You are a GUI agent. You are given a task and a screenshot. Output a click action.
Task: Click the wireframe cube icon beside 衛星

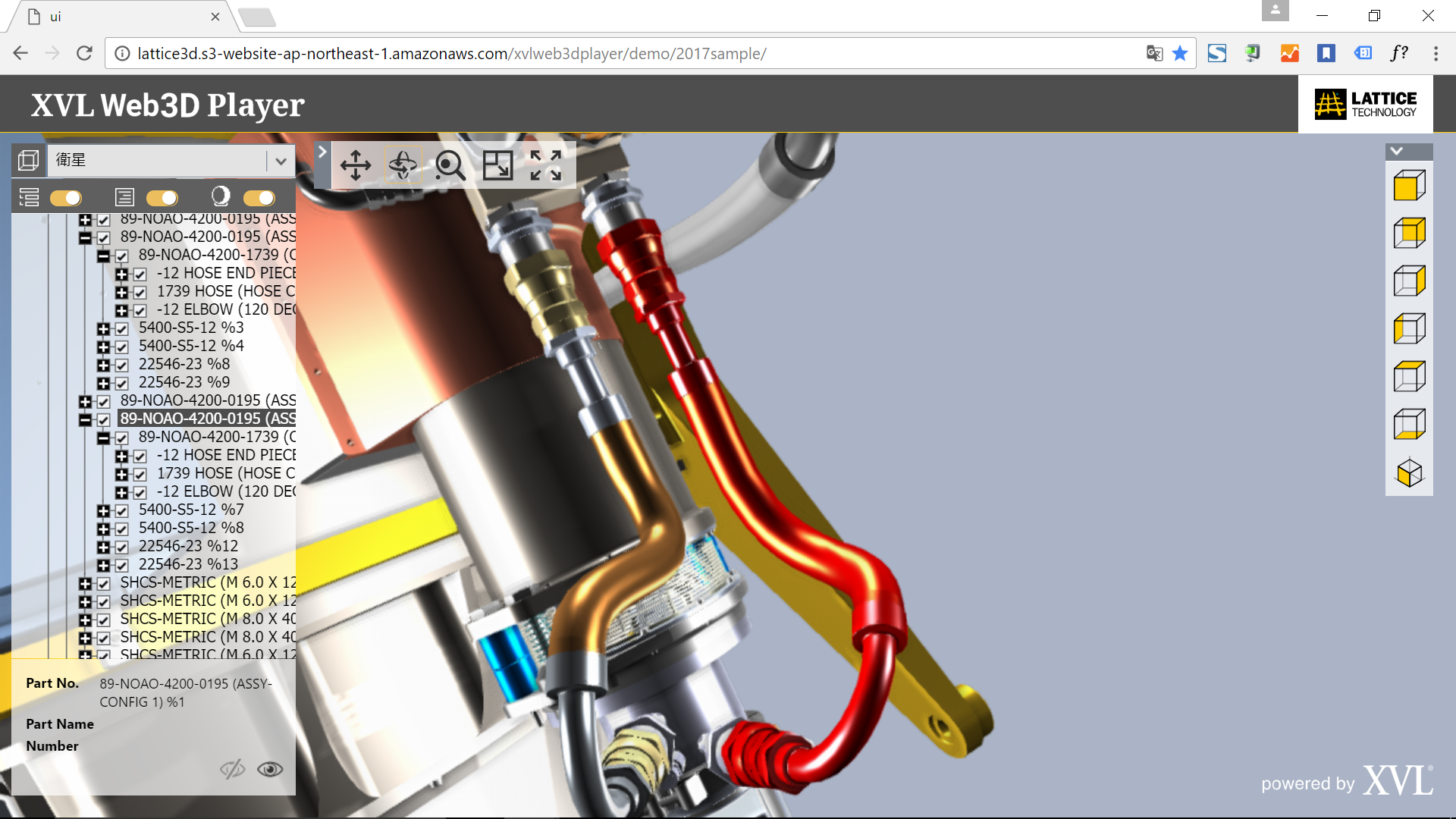coord(29,160)
